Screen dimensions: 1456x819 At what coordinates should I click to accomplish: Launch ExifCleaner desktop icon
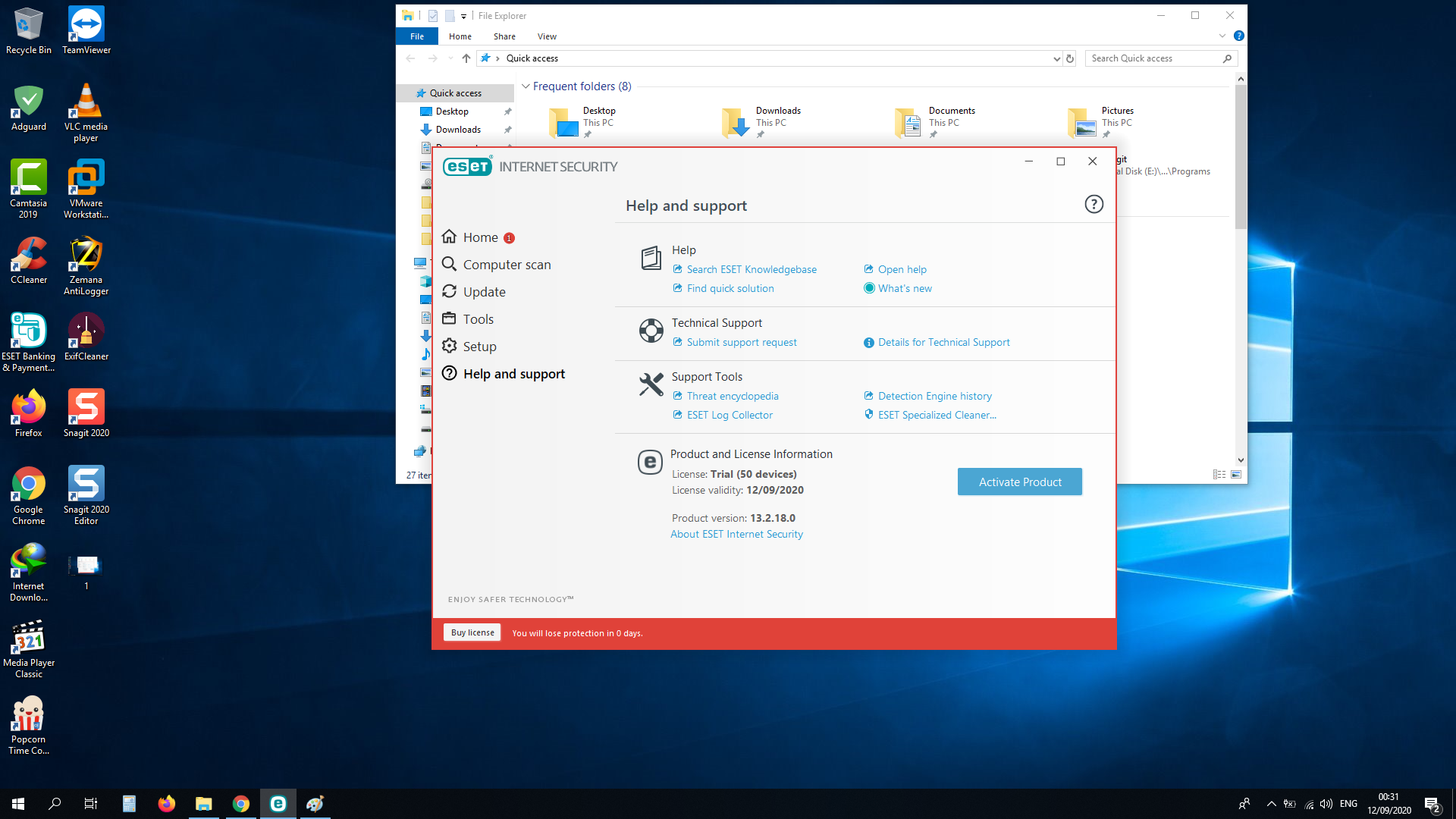pyautogui.click(x=86, y=337)
